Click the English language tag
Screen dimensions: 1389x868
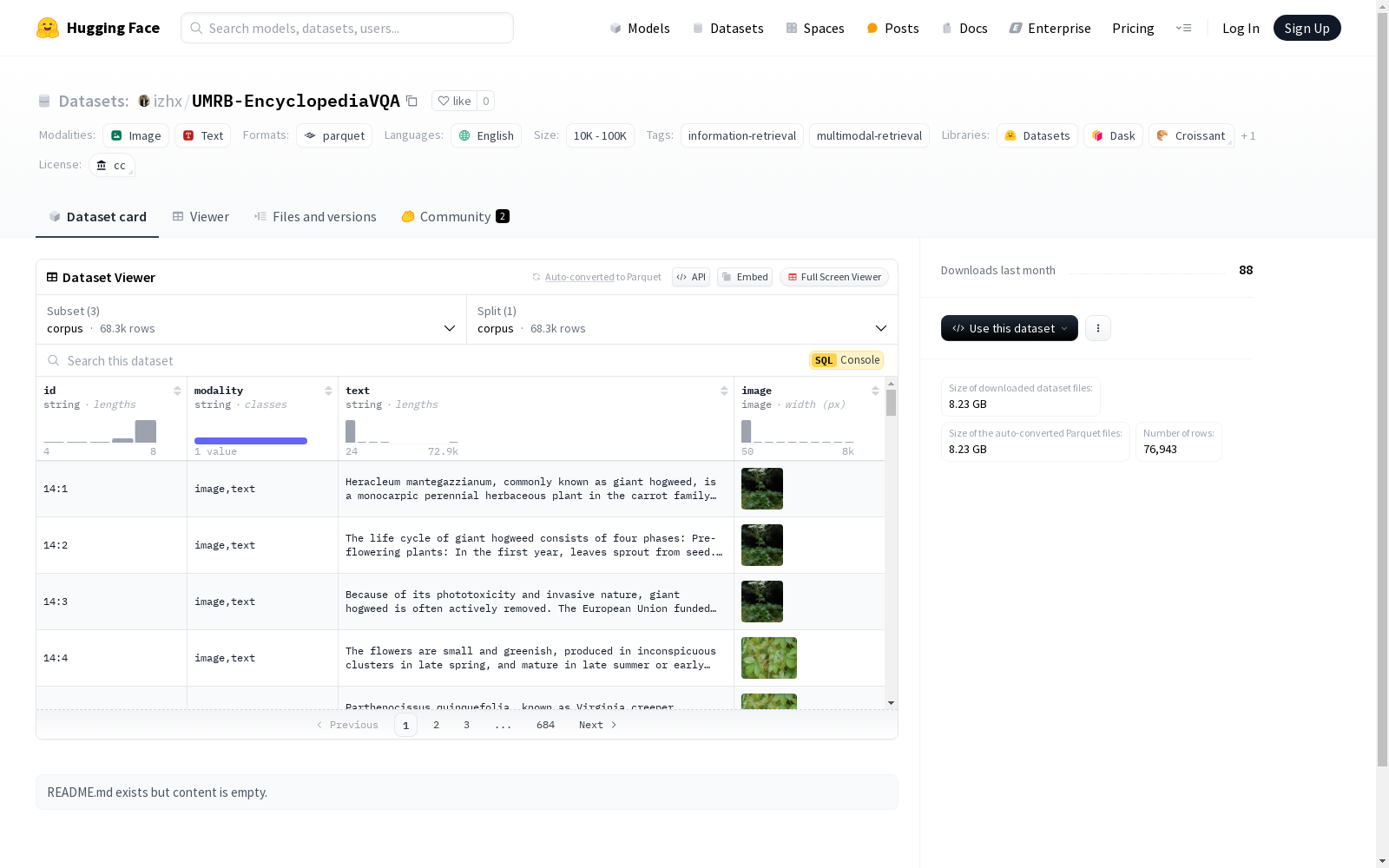point(486,135)
